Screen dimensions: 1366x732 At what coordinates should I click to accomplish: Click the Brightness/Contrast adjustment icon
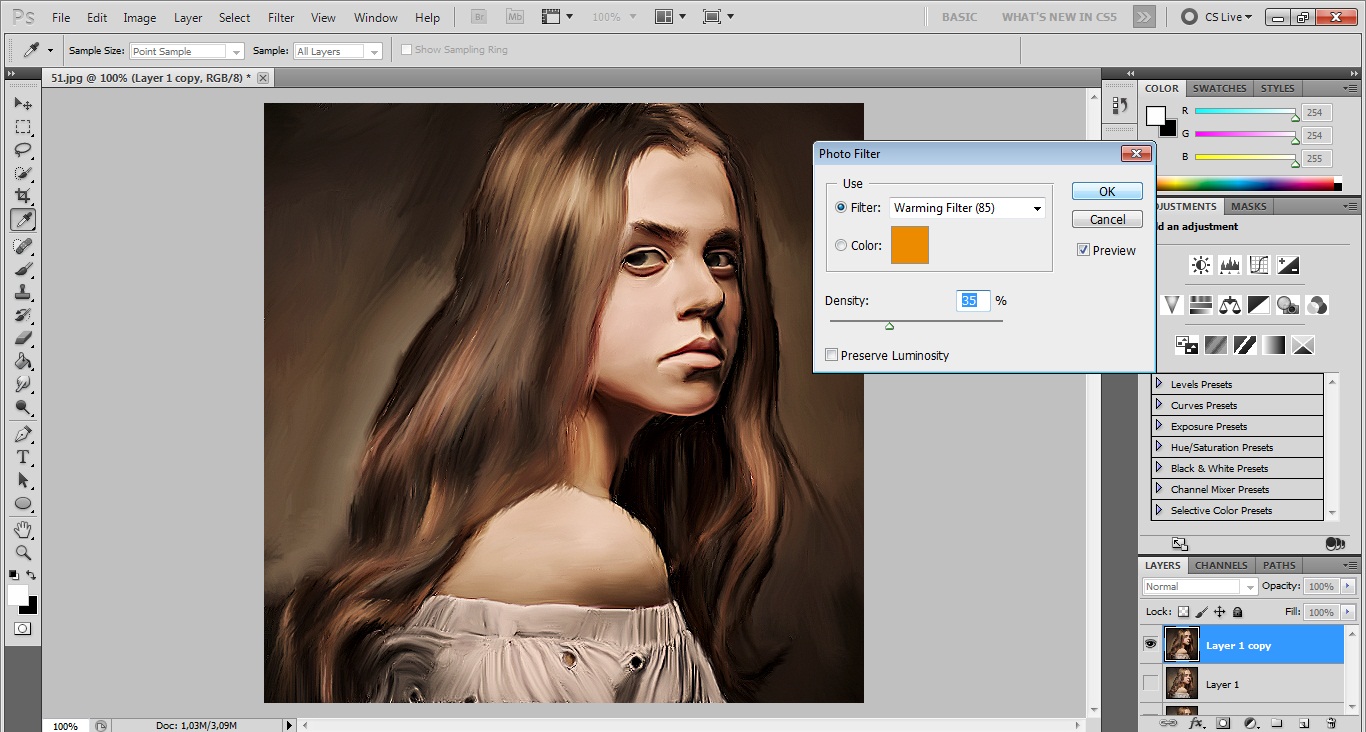(1200, 265)
